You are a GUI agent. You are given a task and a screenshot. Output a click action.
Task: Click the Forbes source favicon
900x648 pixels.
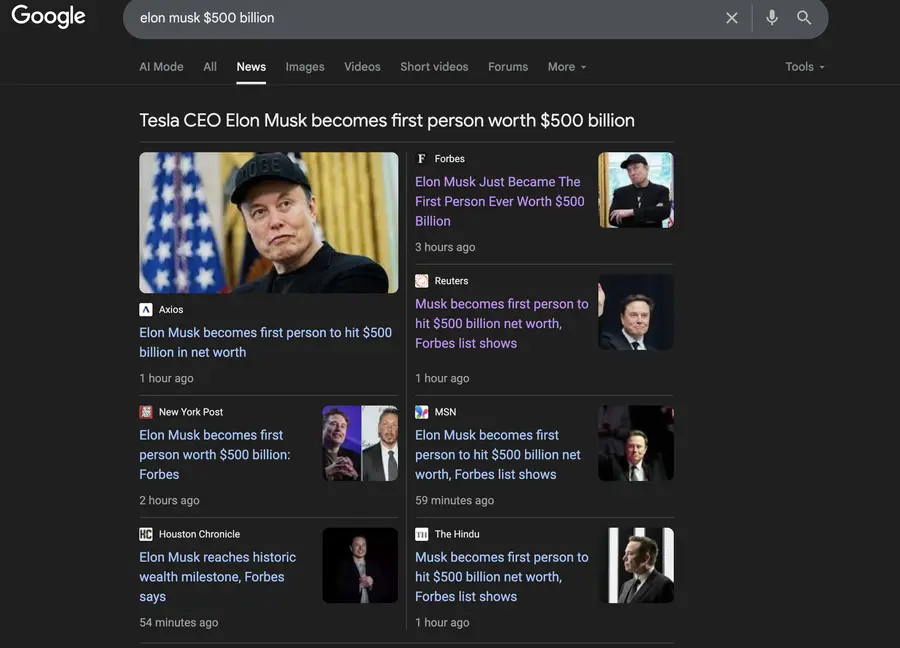pos(422,159)
